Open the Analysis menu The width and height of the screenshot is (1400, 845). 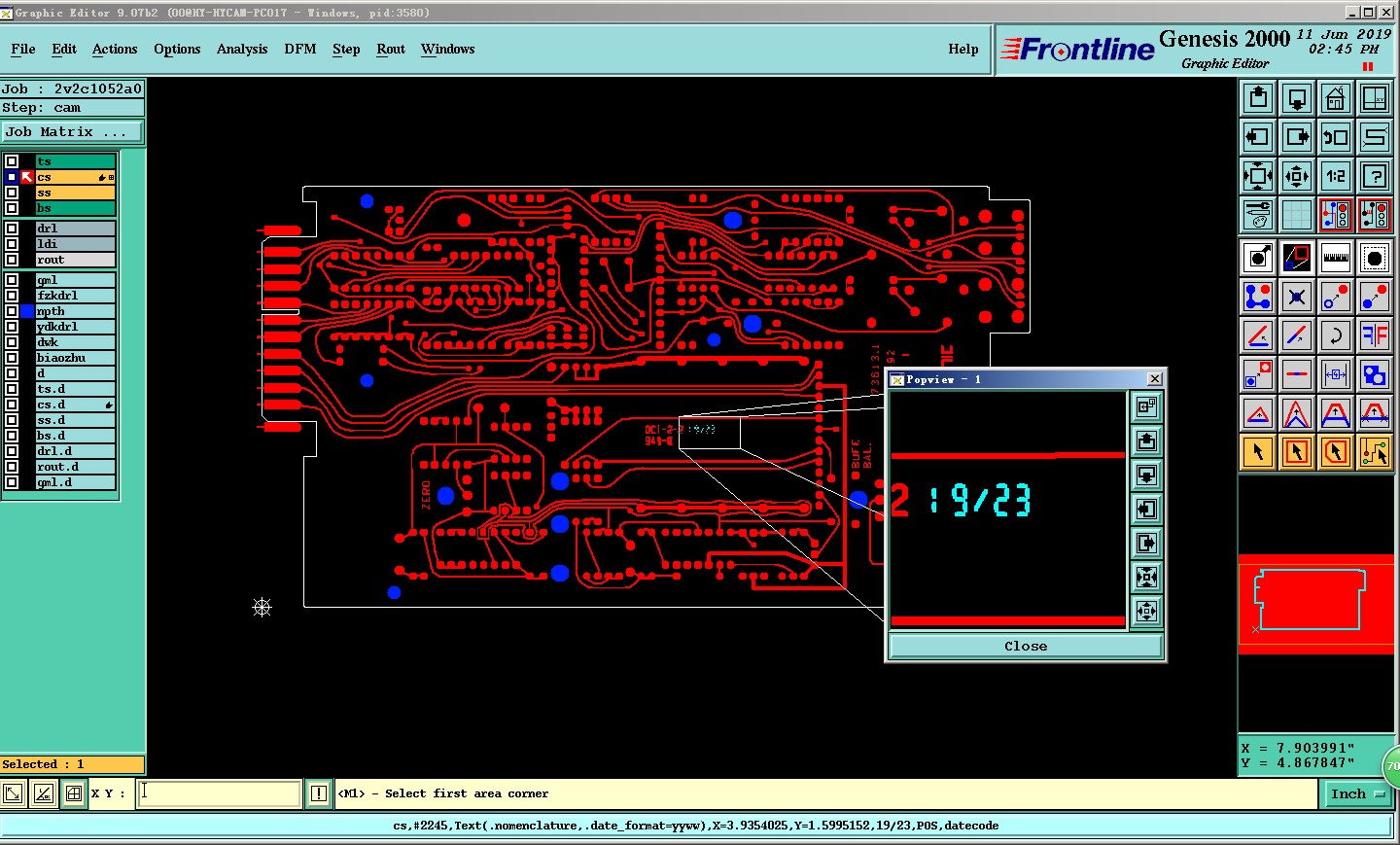(x=242, y=49)
